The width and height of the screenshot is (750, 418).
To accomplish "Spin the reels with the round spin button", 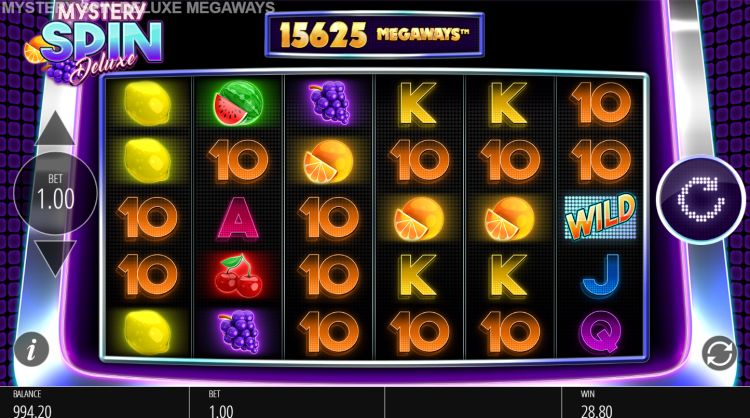I will 701,199.
